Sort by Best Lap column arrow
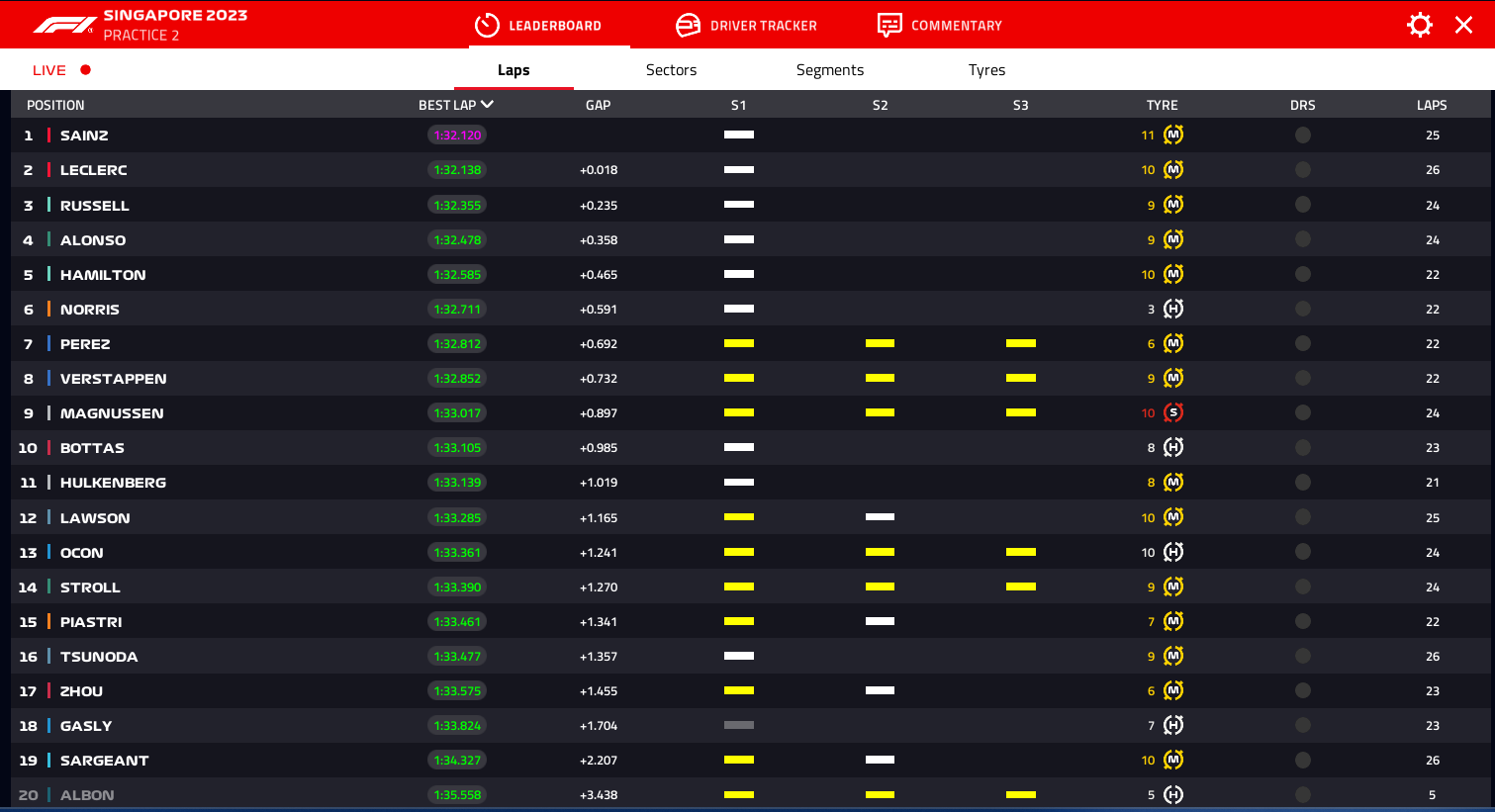This screenshot has height=812, width=1495. pyautogui.click(x=487, y=104)
